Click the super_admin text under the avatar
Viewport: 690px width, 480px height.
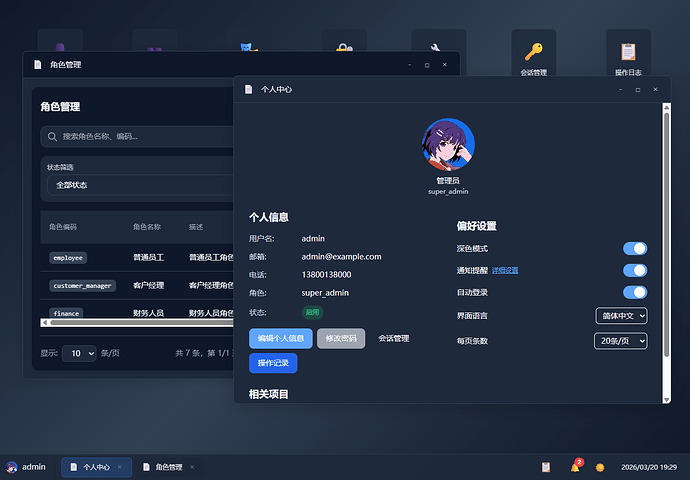[448, 191]
